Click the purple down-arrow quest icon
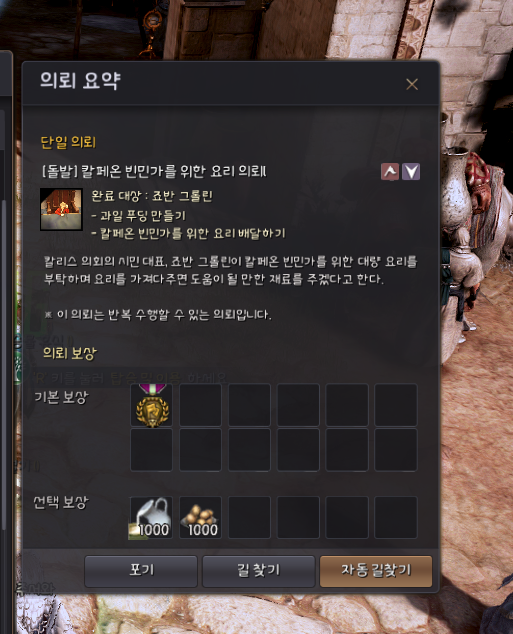513x634 pixels. 411,172
